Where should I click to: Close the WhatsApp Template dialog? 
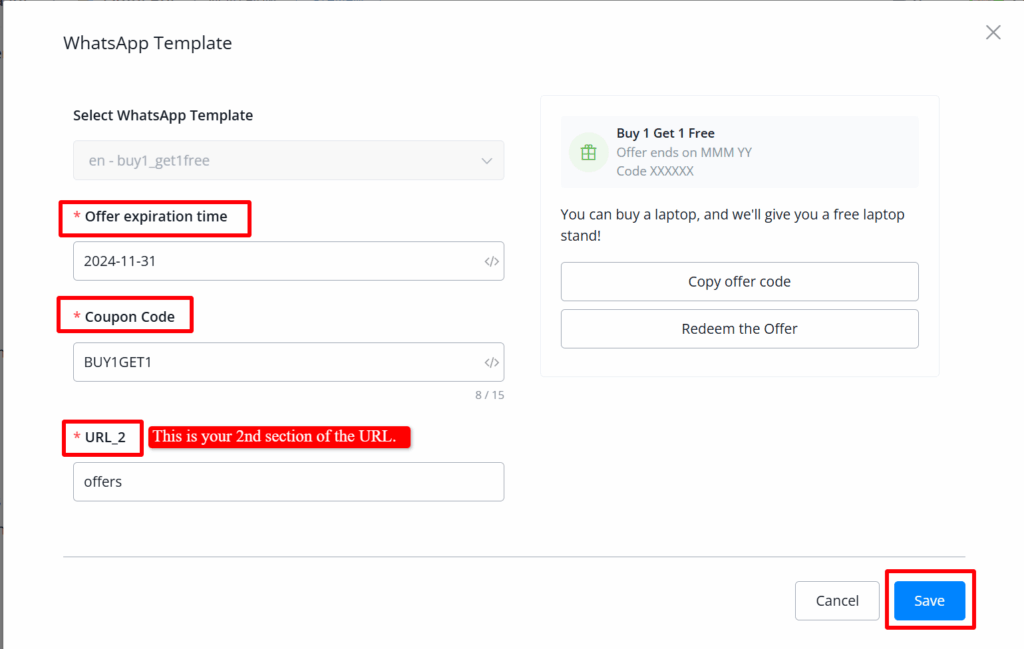click(992, 33)
